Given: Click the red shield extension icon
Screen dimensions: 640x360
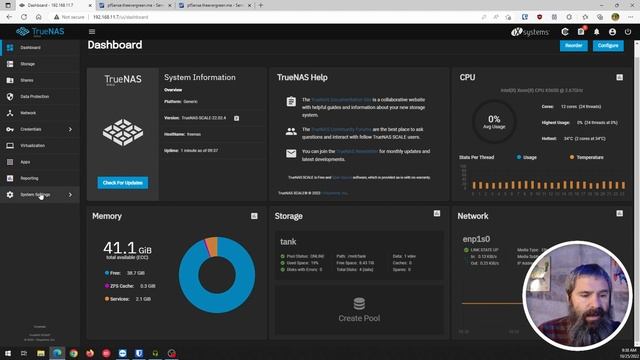Looking at the screenshot, I should [540, 17].
